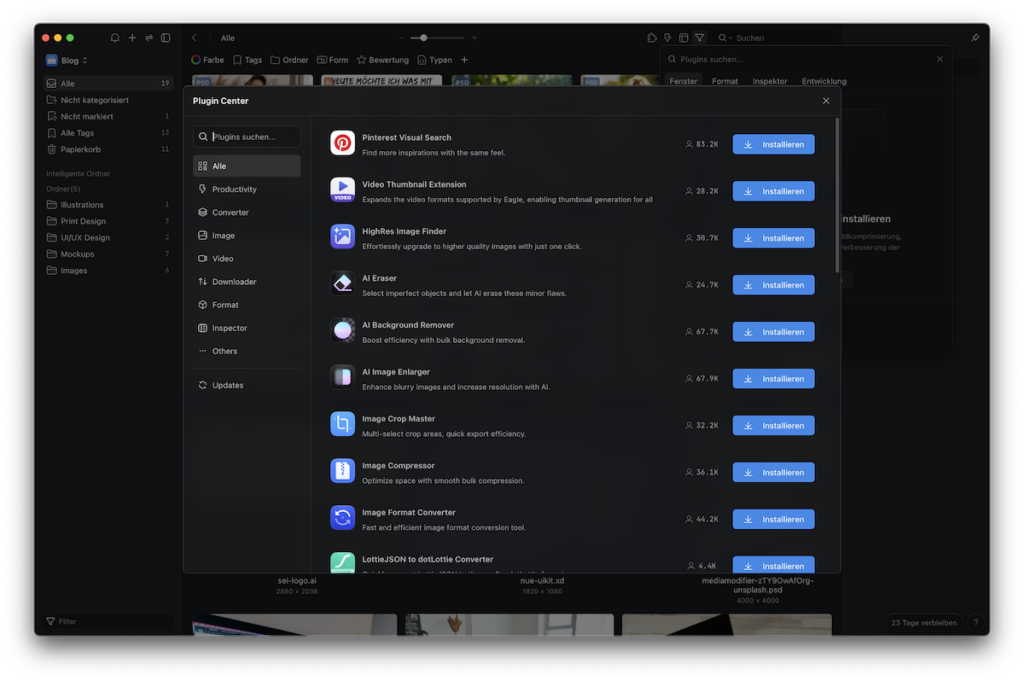1024x681 pixels.
Task: Install HighRes Image Finder plugin
Action: [x=773, y=238]
